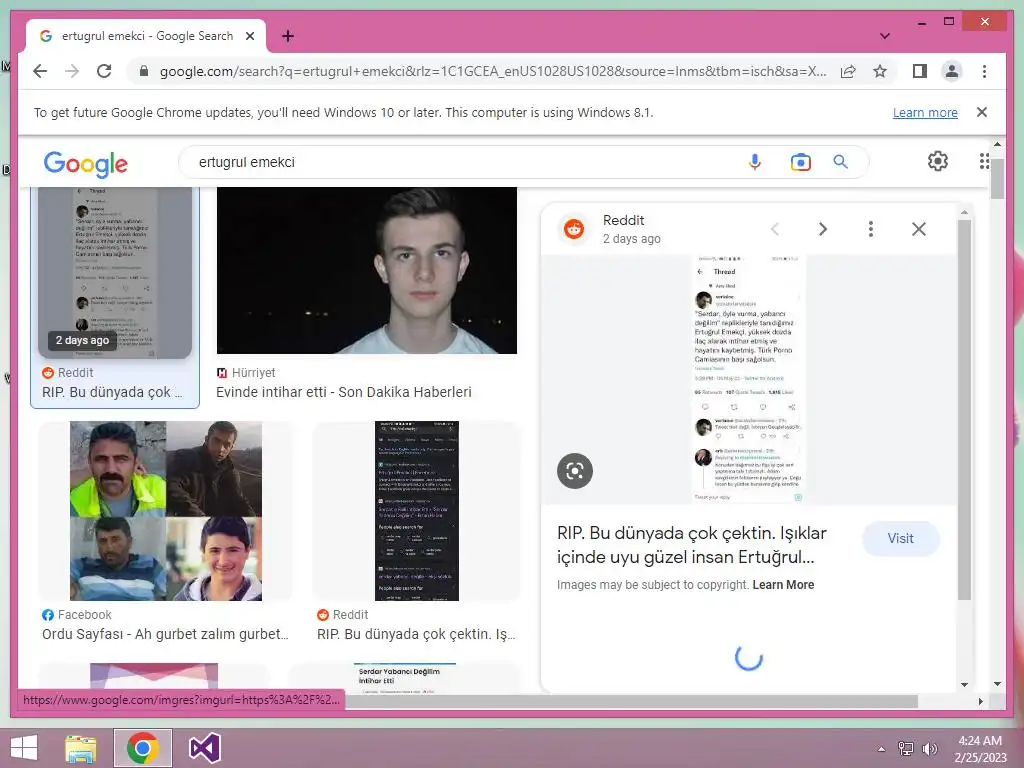Open the volume tray icon
This screenshot has width=1024, height=768.
coord(929,749)
